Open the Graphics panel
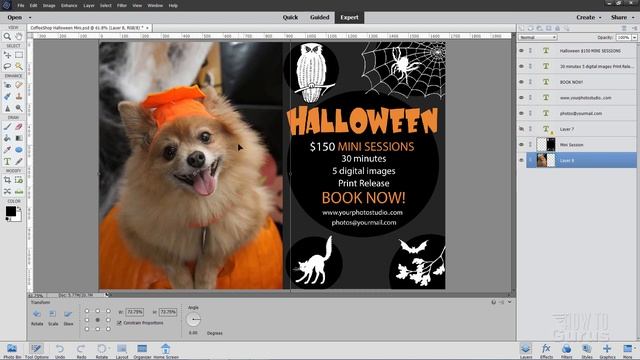The height and width of the screenshot is (360, 640). pos(607,351)
